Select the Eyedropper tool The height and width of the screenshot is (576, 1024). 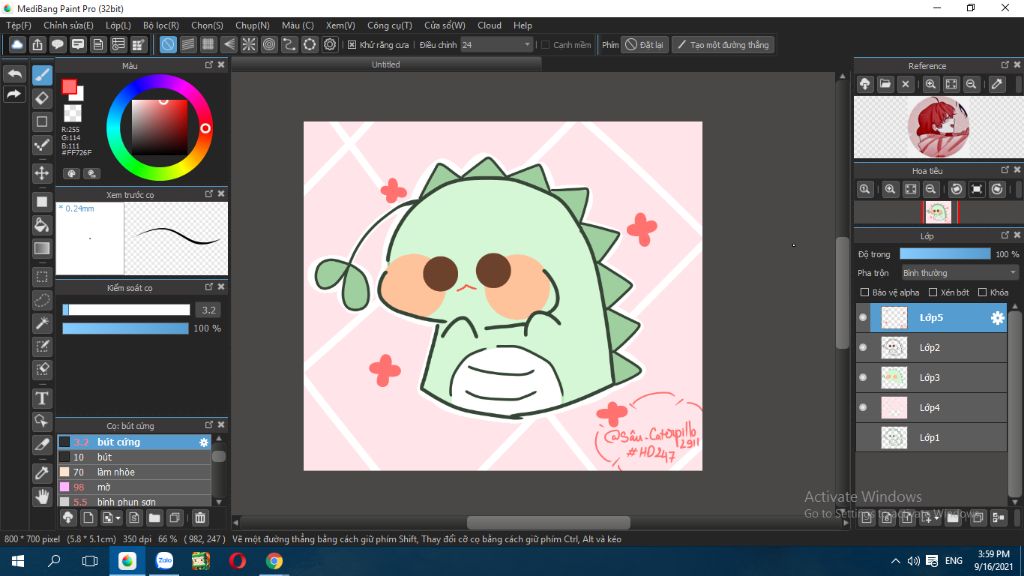click(42, 473)
